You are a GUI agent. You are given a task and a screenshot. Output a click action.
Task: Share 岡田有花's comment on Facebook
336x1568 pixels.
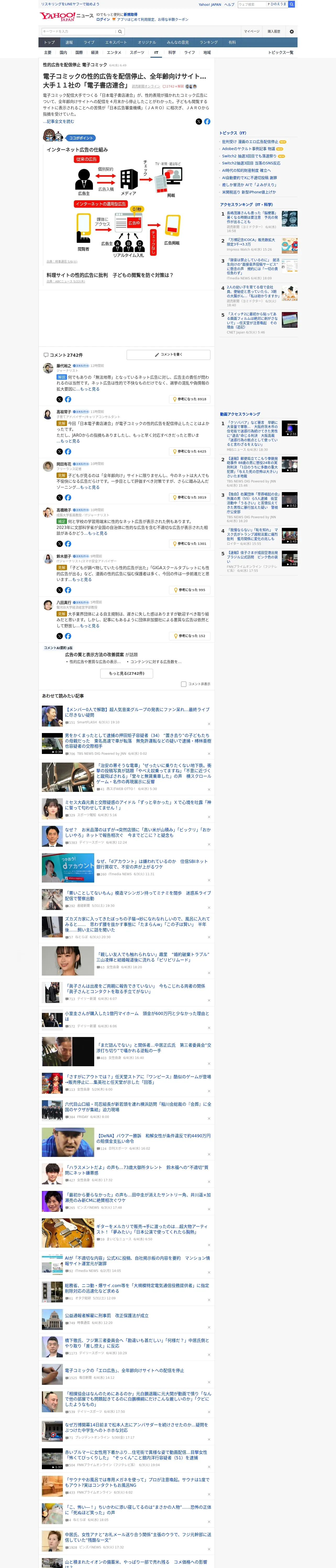[x=68, y=497]
